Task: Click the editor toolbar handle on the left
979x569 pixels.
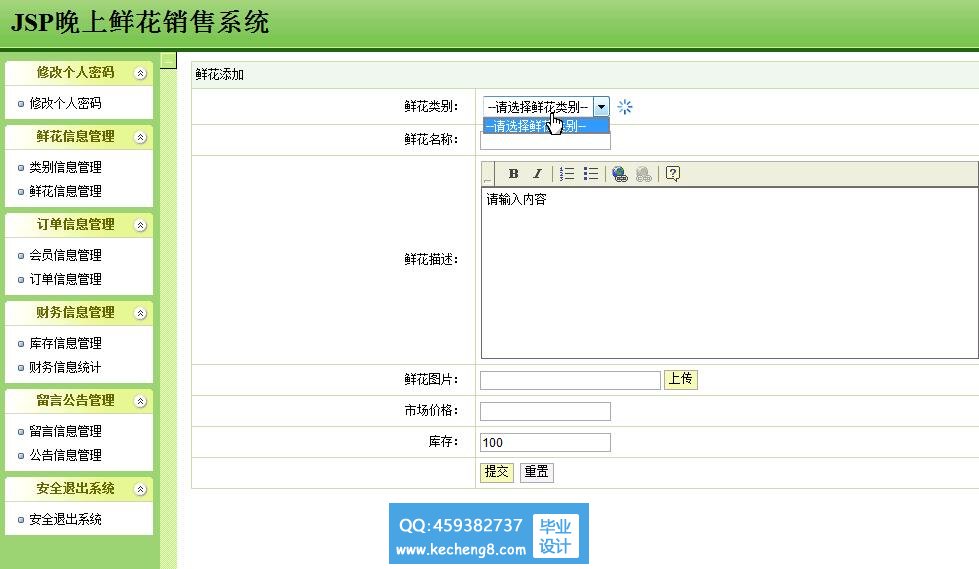Action: (488, 174)
